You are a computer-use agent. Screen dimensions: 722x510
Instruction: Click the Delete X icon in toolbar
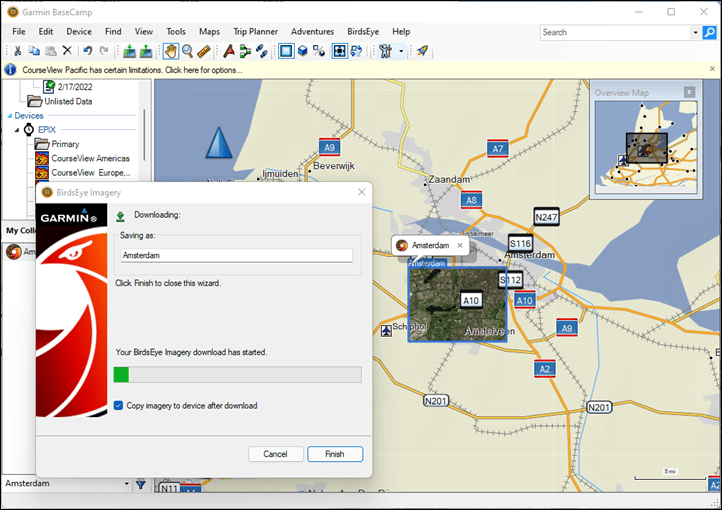[67, 51]
